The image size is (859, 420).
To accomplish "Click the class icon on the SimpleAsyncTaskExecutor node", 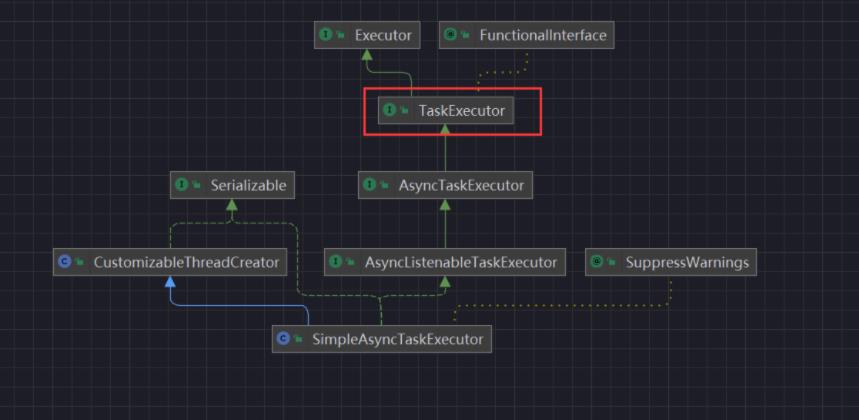I will click(x=284, y=339).
